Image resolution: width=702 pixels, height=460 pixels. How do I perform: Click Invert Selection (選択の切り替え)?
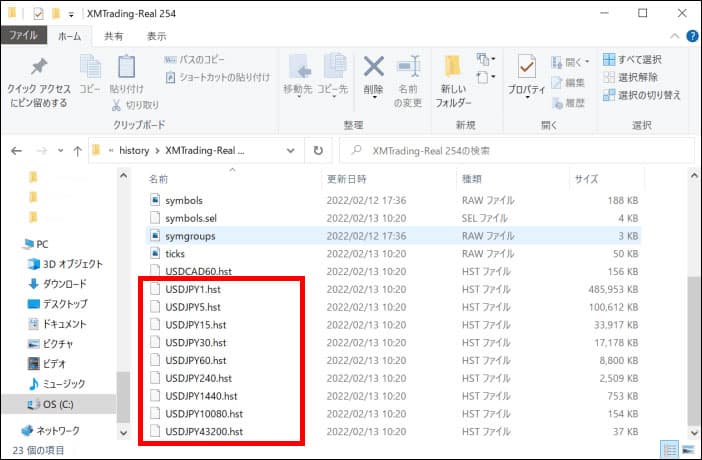coord(642,95)
